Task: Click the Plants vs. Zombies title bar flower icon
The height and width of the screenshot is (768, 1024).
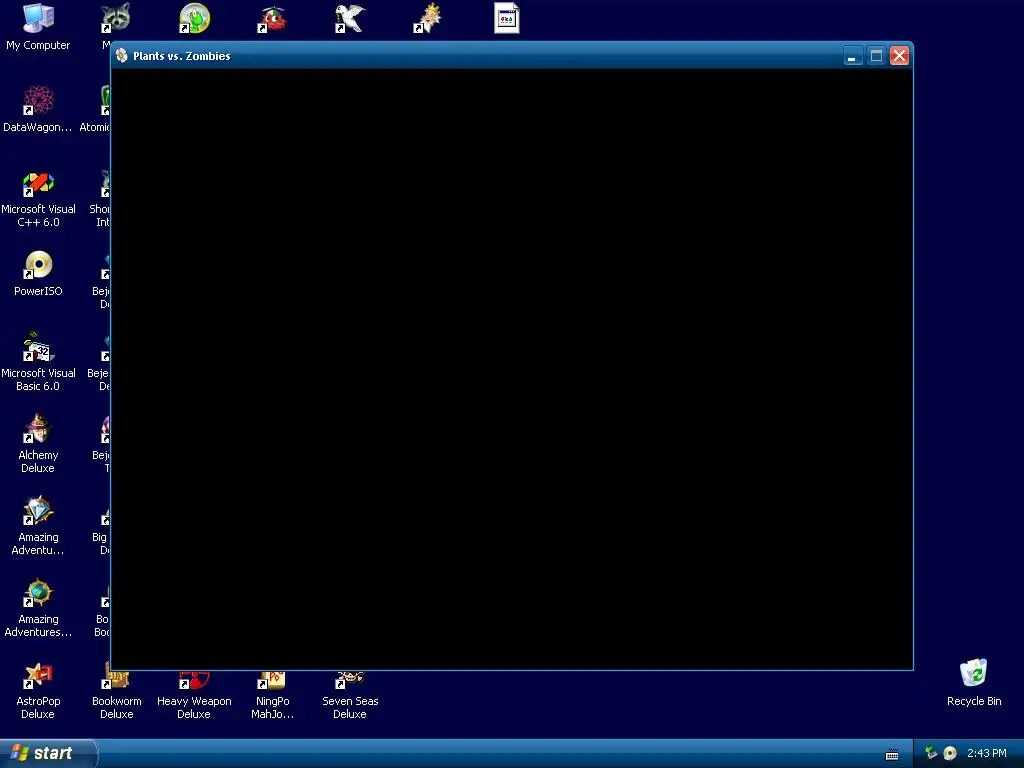Action: point(121,56)
